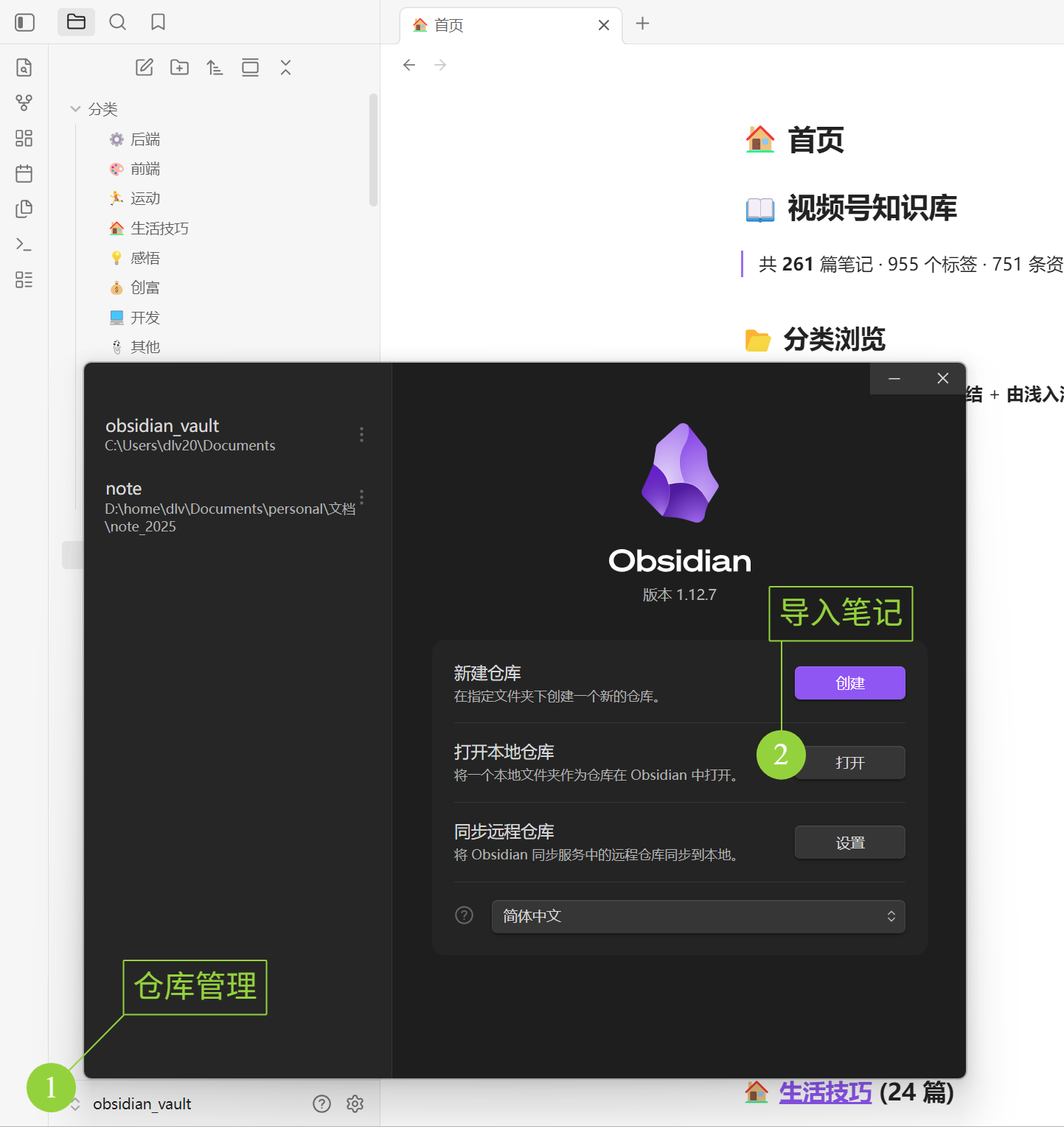
Task: Open the 生活技巧 category link
Action: 824,1093
